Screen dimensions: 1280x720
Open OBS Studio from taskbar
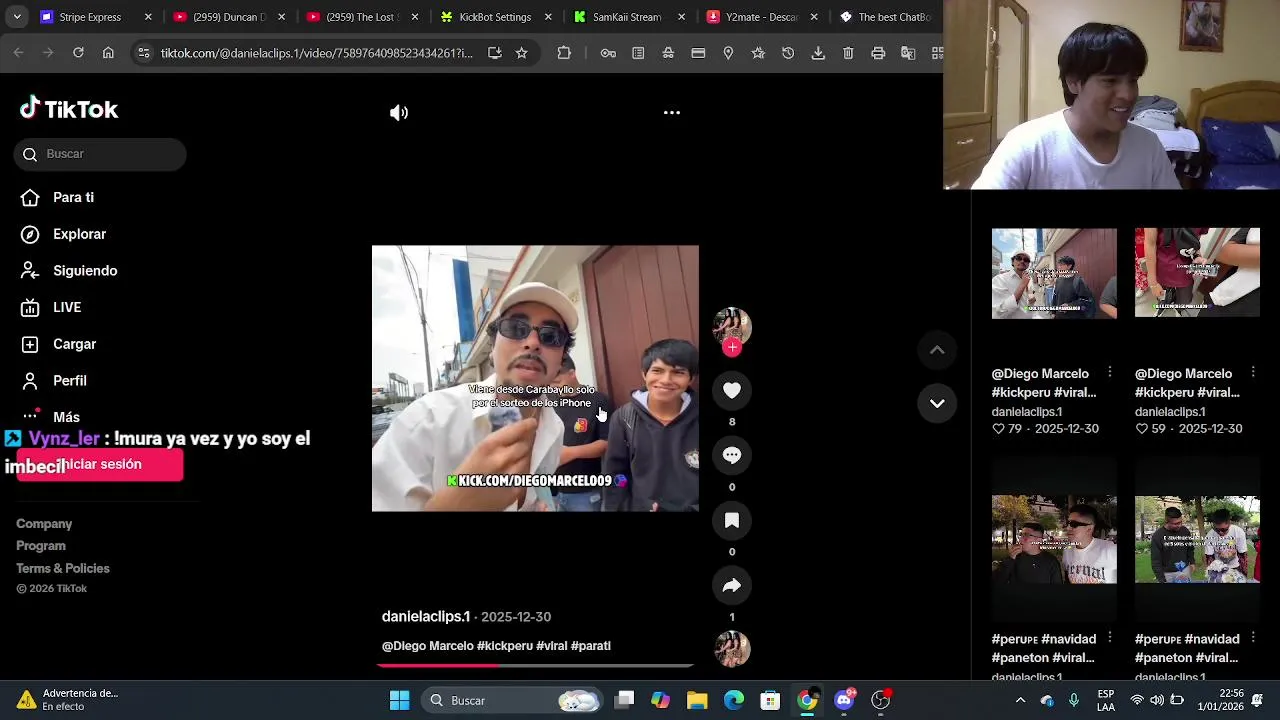tap(880, 700)
